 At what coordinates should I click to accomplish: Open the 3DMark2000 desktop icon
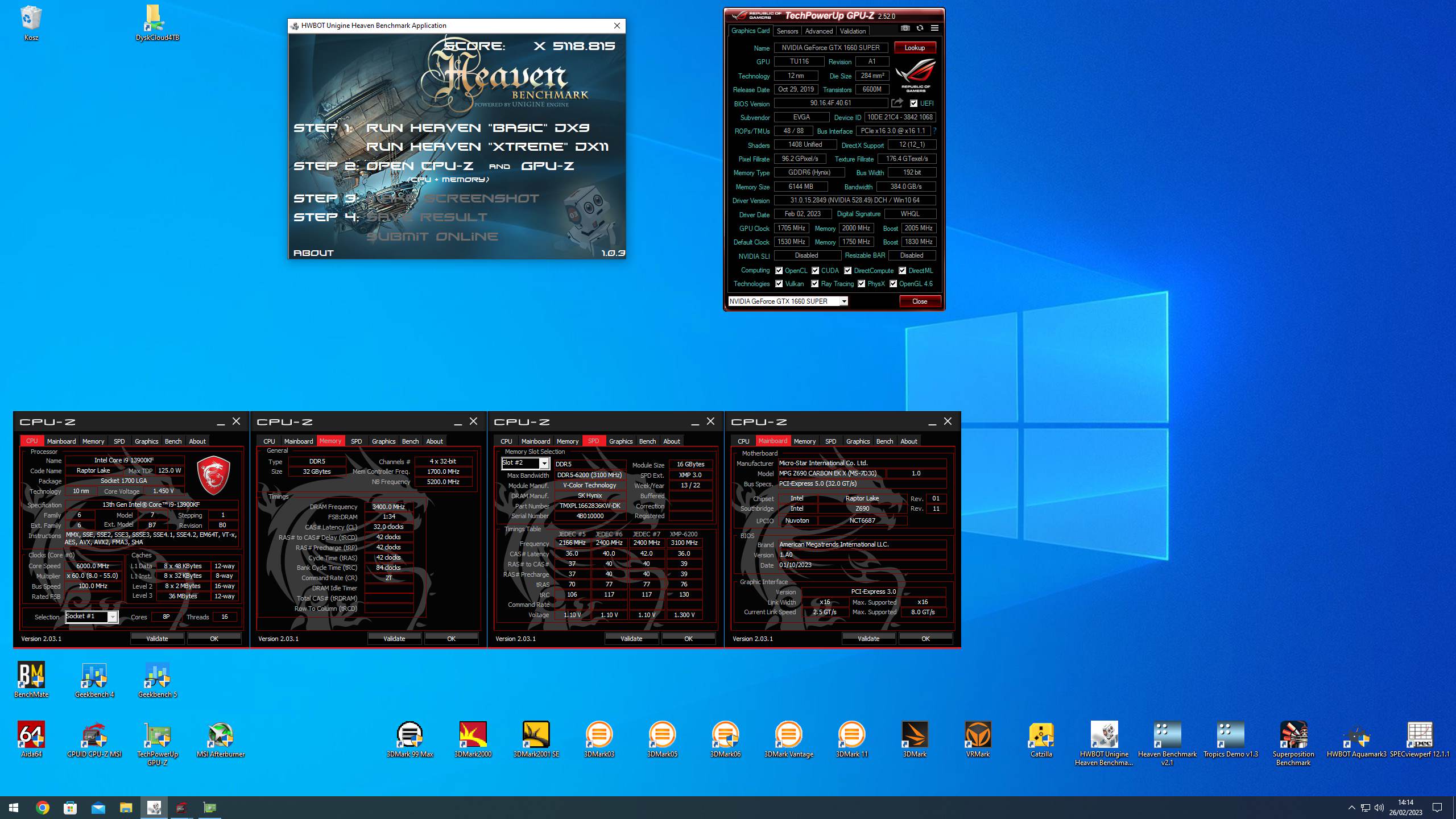[473, 739]
